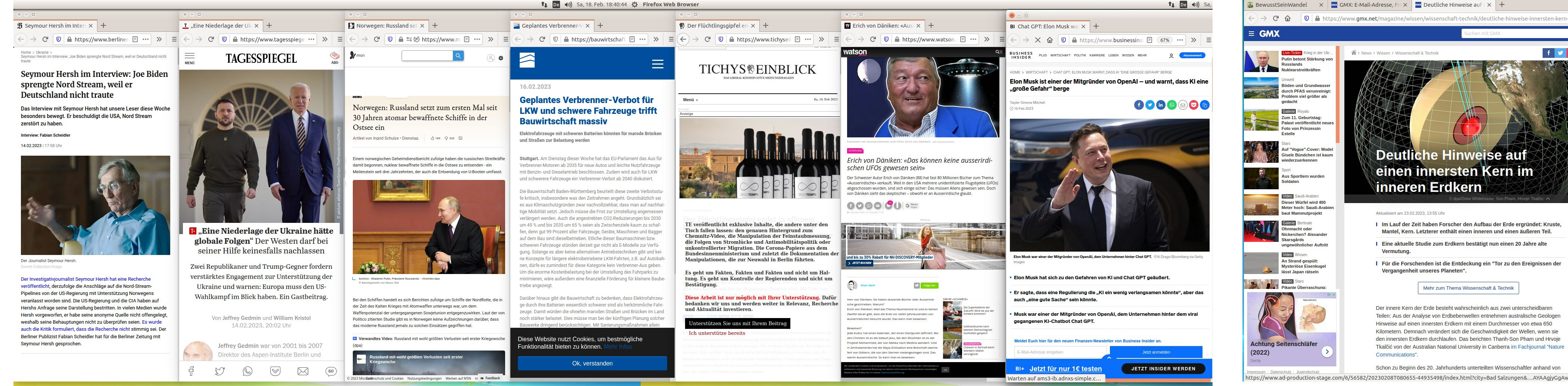1568x386 pixels.
Task: Open hamburger menu of Berliner Zeitung browser window
Action: click(x=174, y=39)
